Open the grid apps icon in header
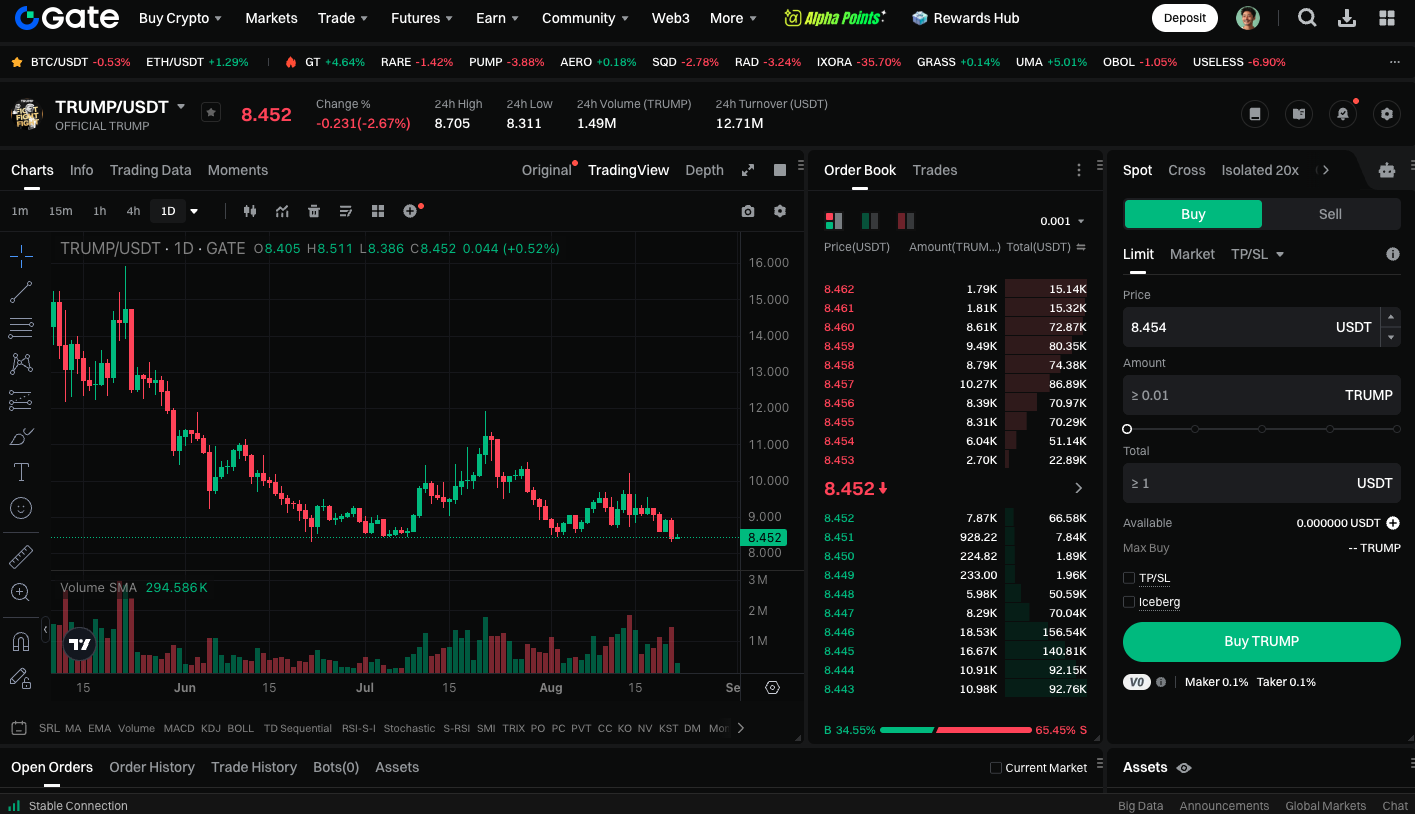 1387,18
